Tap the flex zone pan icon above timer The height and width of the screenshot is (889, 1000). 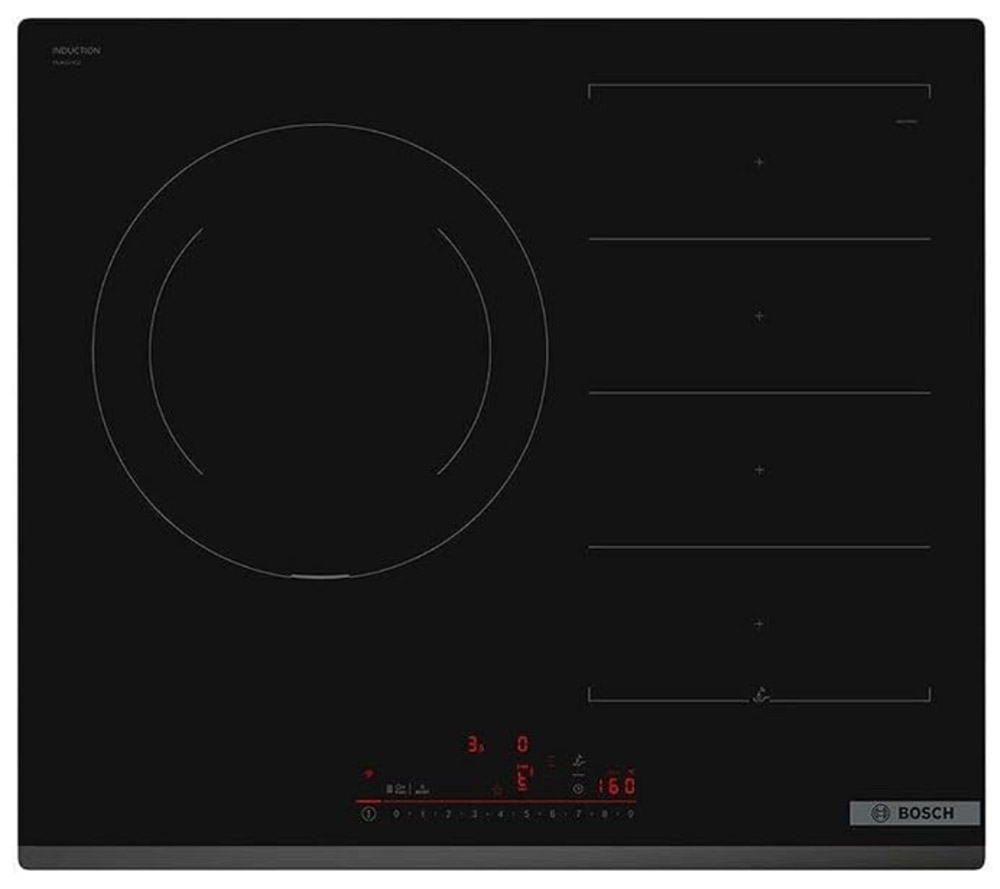579,761
